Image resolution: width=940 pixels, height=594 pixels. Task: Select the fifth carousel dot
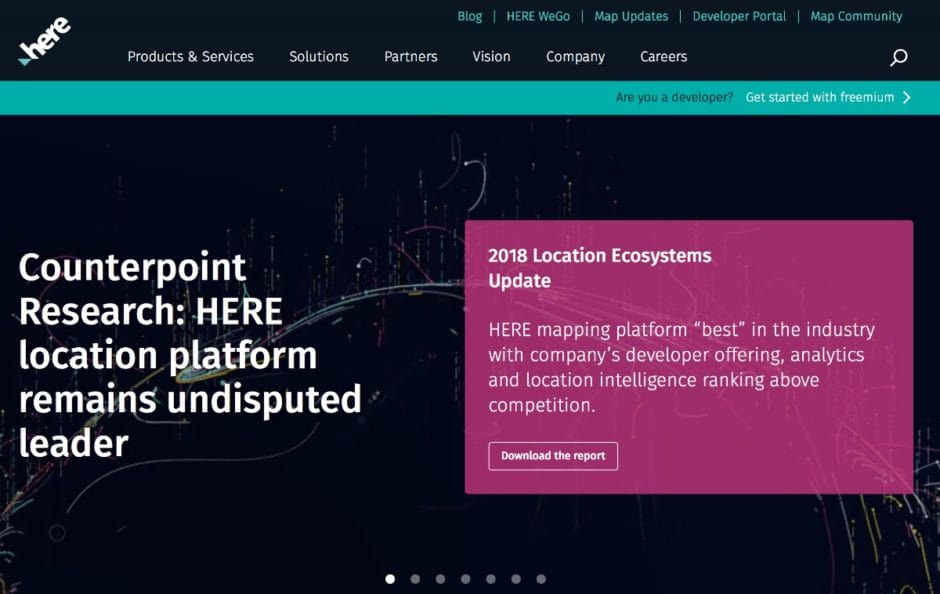pos(490,579)
